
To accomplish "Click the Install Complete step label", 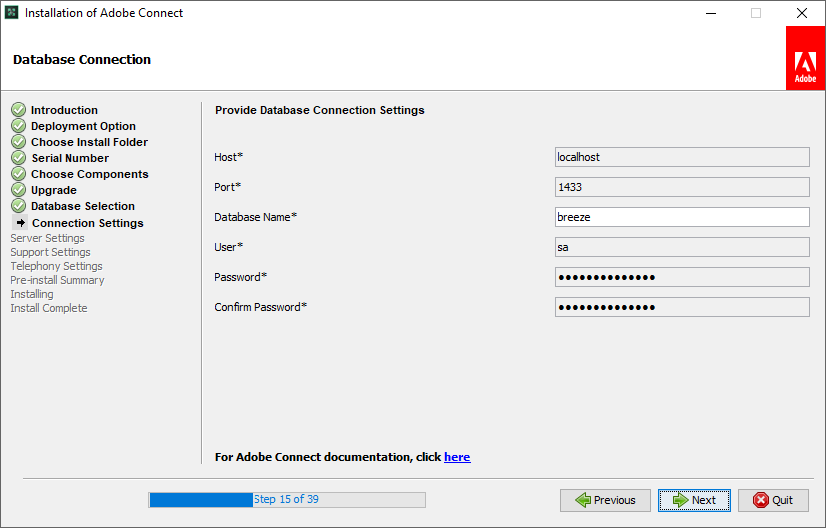I will tap(48, 308).
